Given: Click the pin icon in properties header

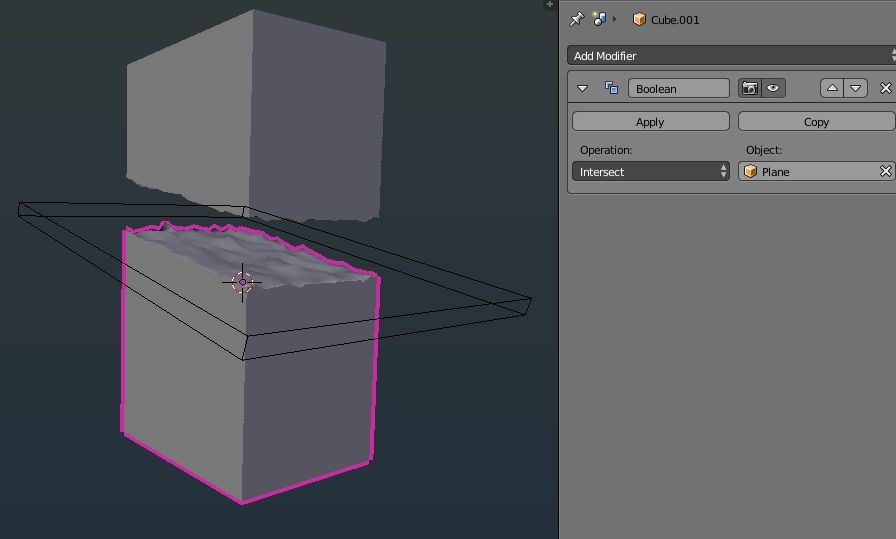Looking at the screenshot, I should [x=576, y=19].
